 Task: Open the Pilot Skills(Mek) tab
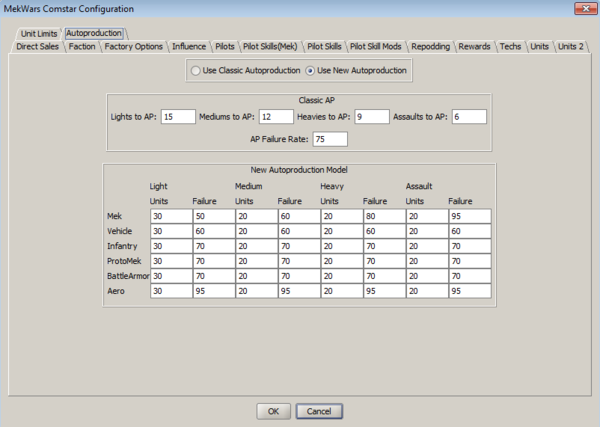pos(270,46)
